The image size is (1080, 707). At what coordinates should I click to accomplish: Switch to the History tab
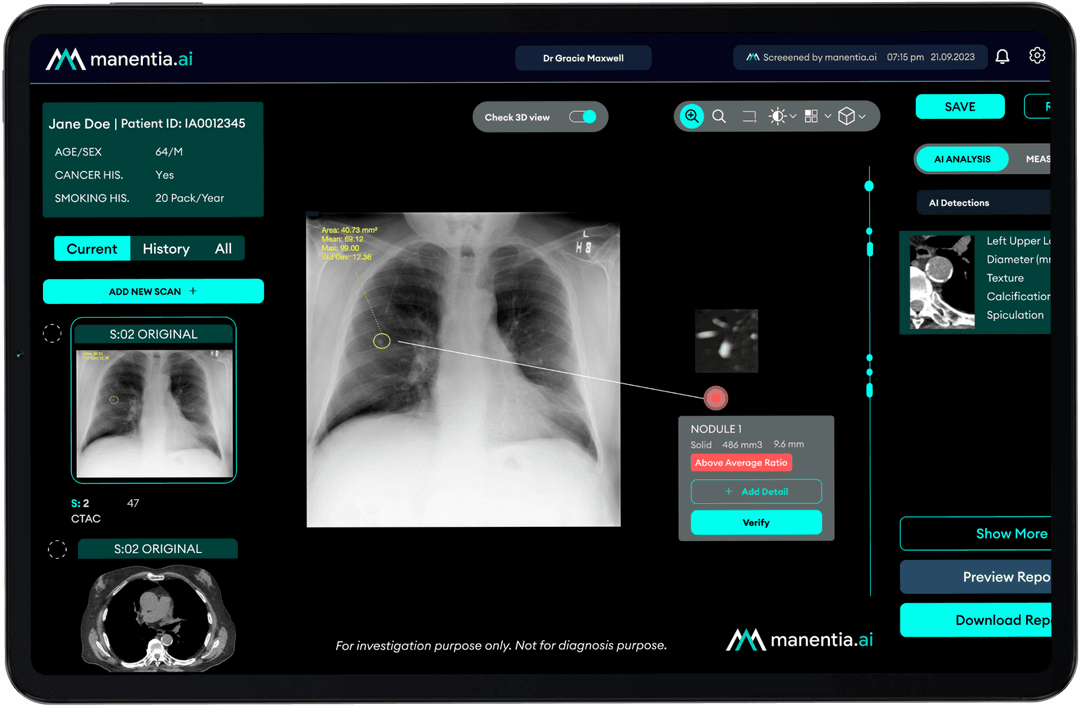point(166,249)
